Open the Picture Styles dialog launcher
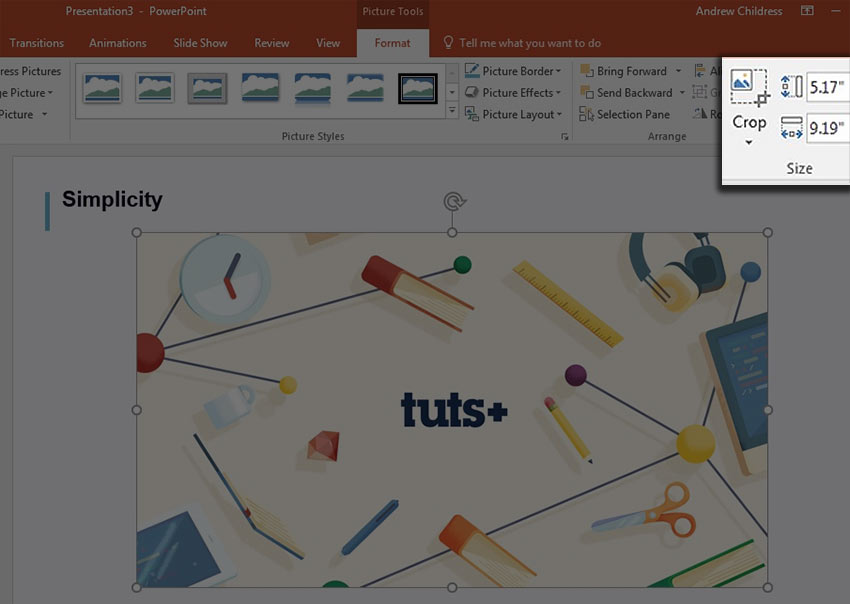This screenshot has height=604, width=850. [564, 137]
